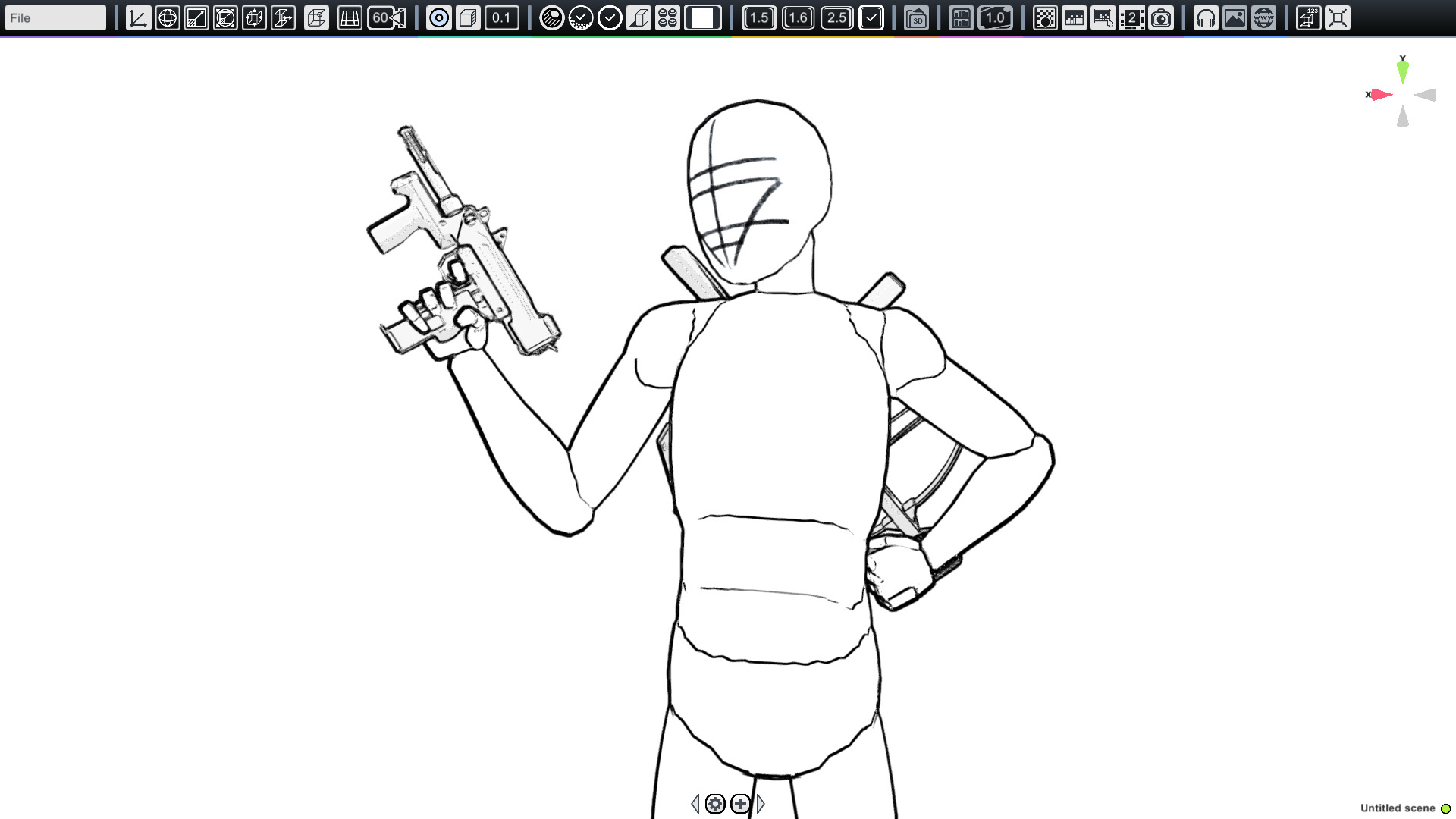Viewport: 1456px width, 819px height.
Task: Select the wireframe globe icon
Action: point(168,17)
